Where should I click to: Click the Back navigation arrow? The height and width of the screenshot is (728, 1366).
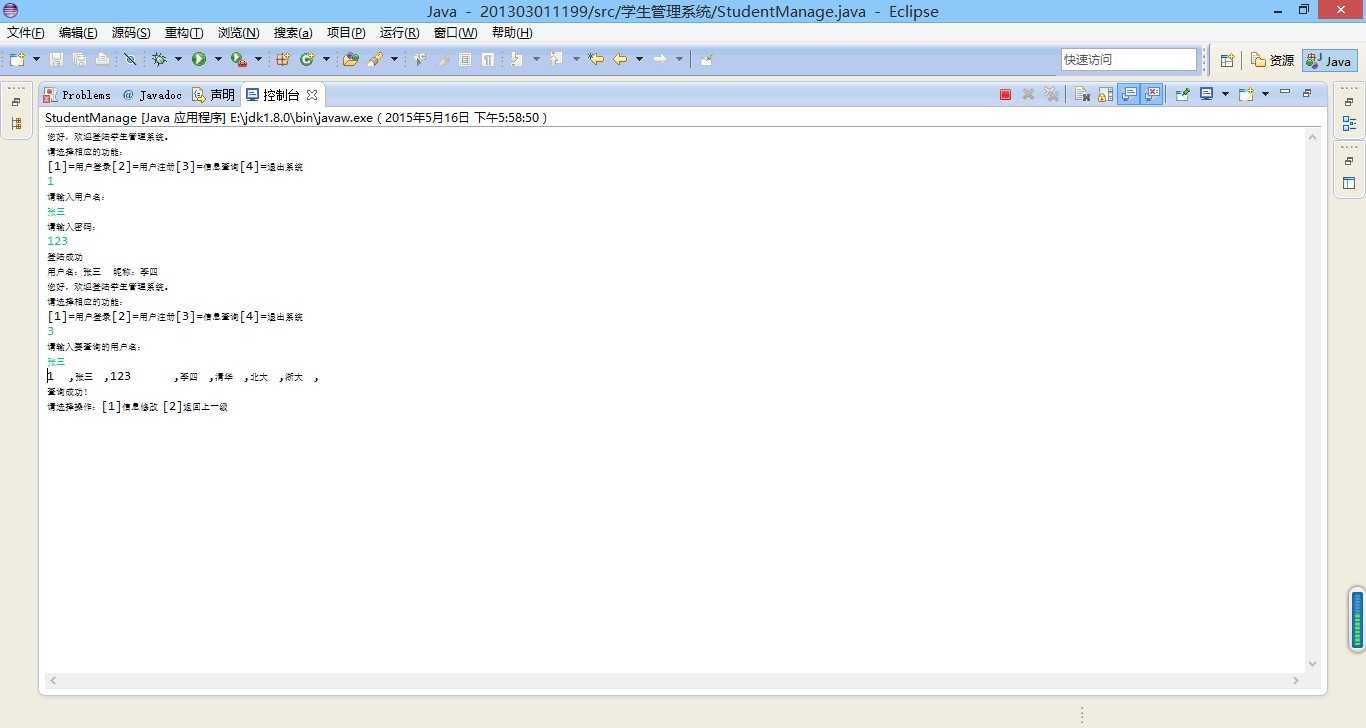tap(621, 59)
